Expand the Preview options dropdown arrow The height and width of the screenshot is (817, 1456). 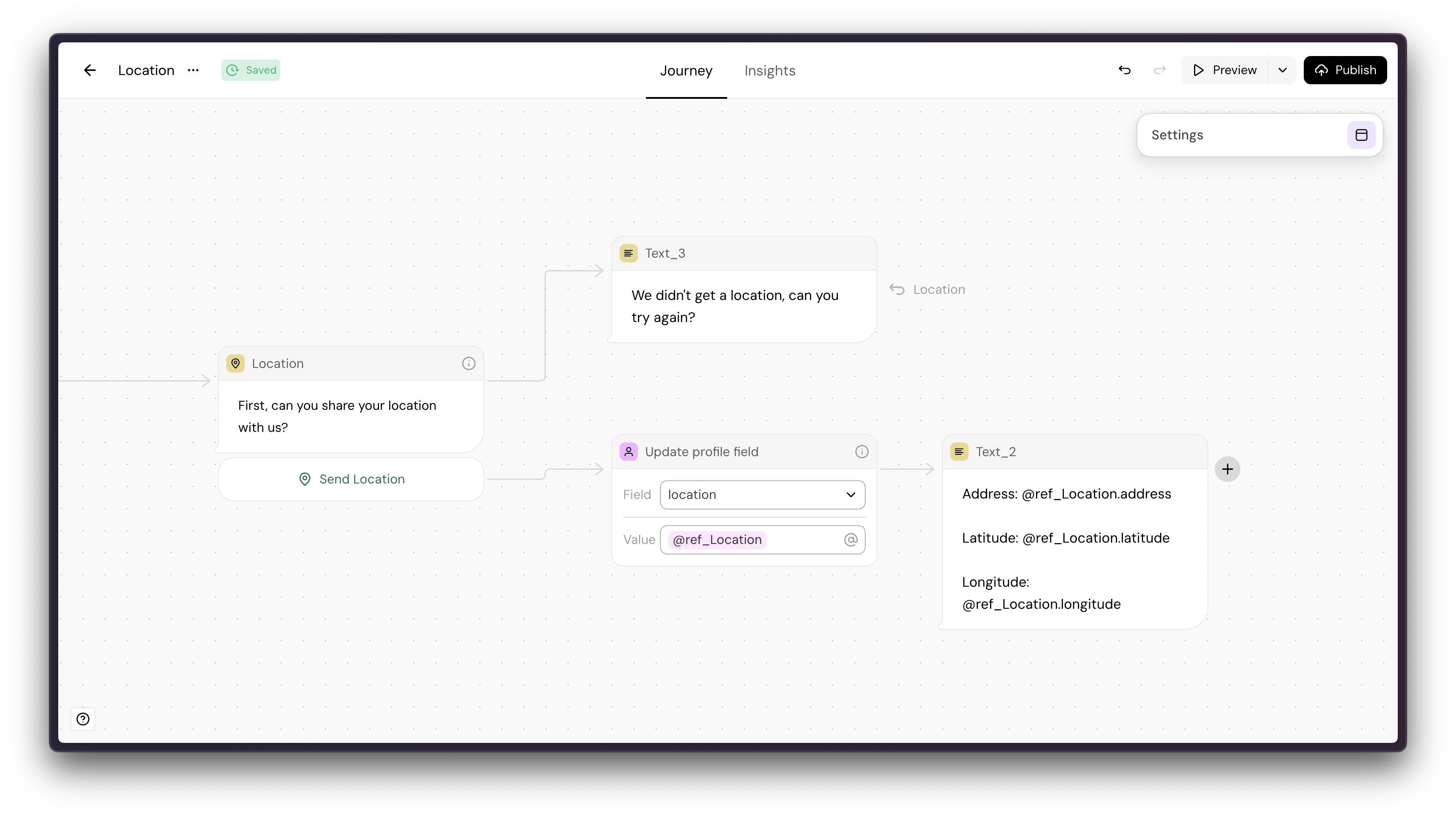tap(1283, 70)
